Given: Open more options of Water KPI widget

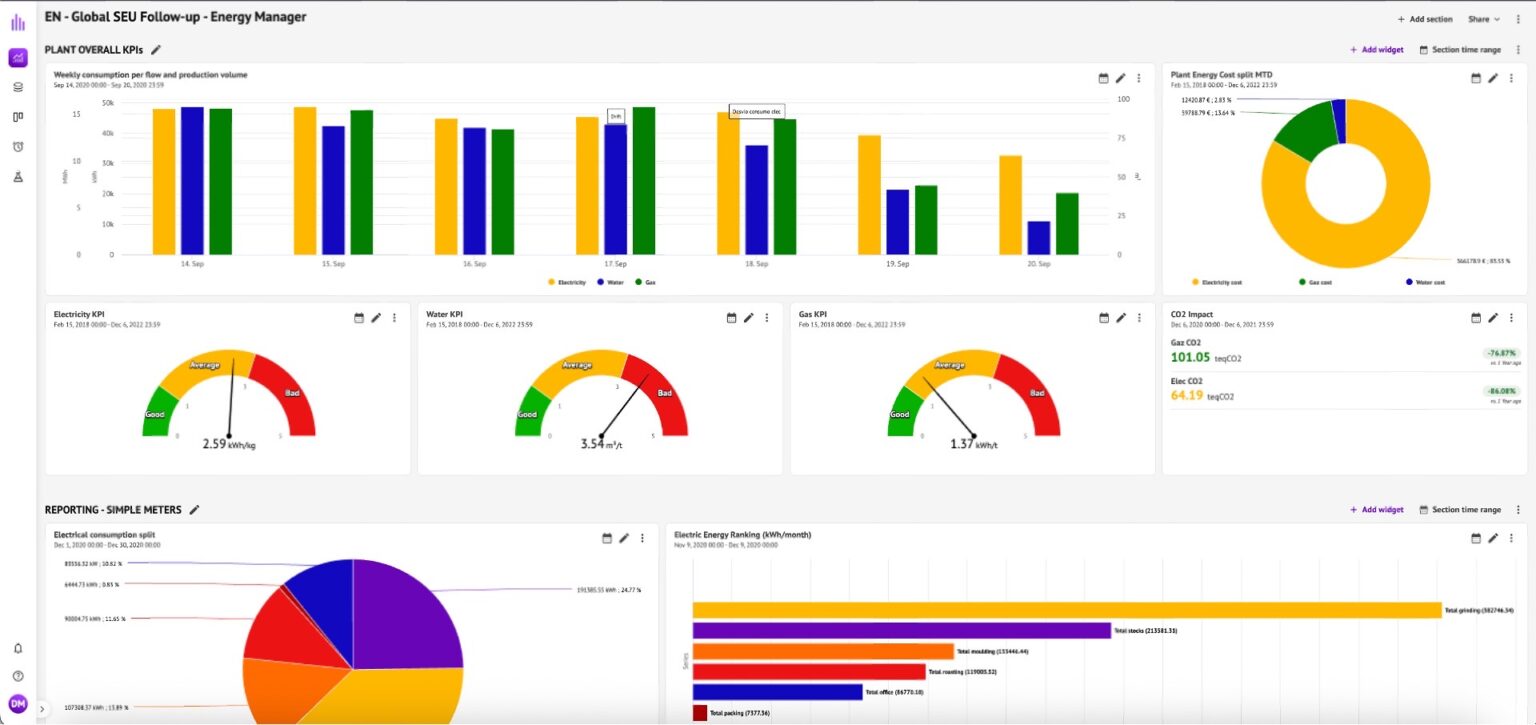Looking at the screenshot, I should (767, 317).
